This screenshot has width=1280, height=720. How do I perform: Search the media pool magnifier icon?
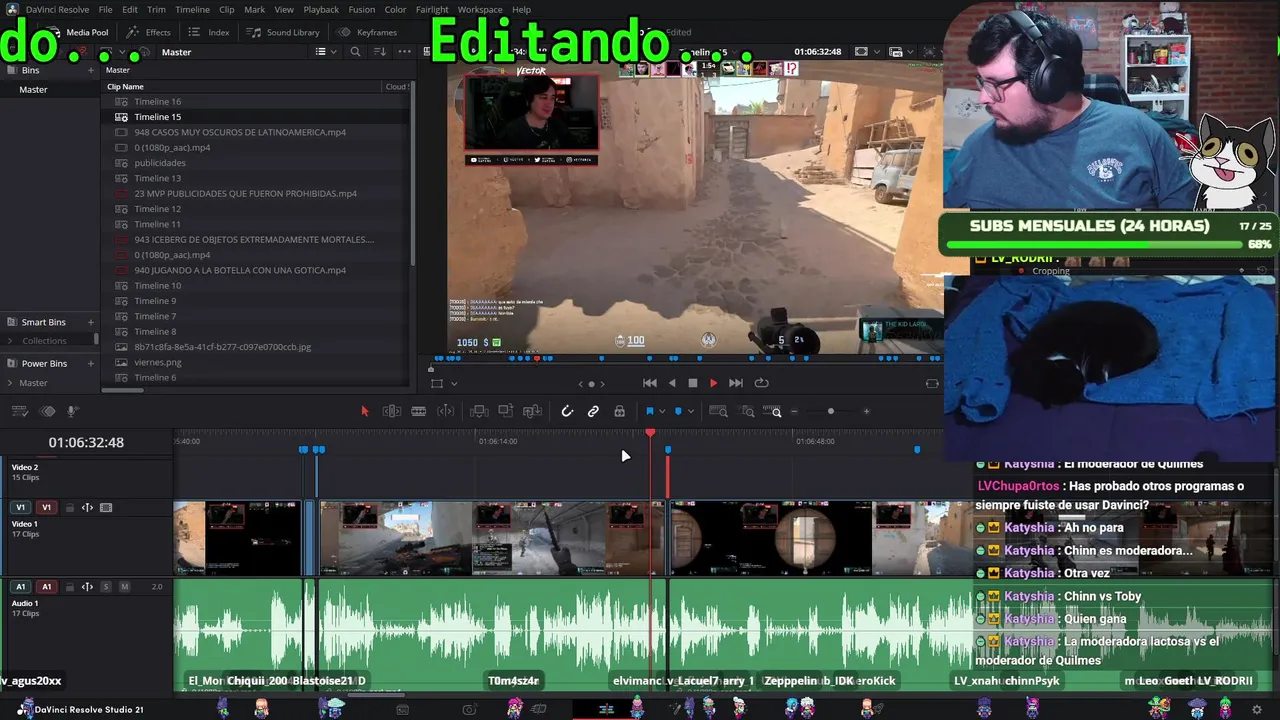pos(355,52)
